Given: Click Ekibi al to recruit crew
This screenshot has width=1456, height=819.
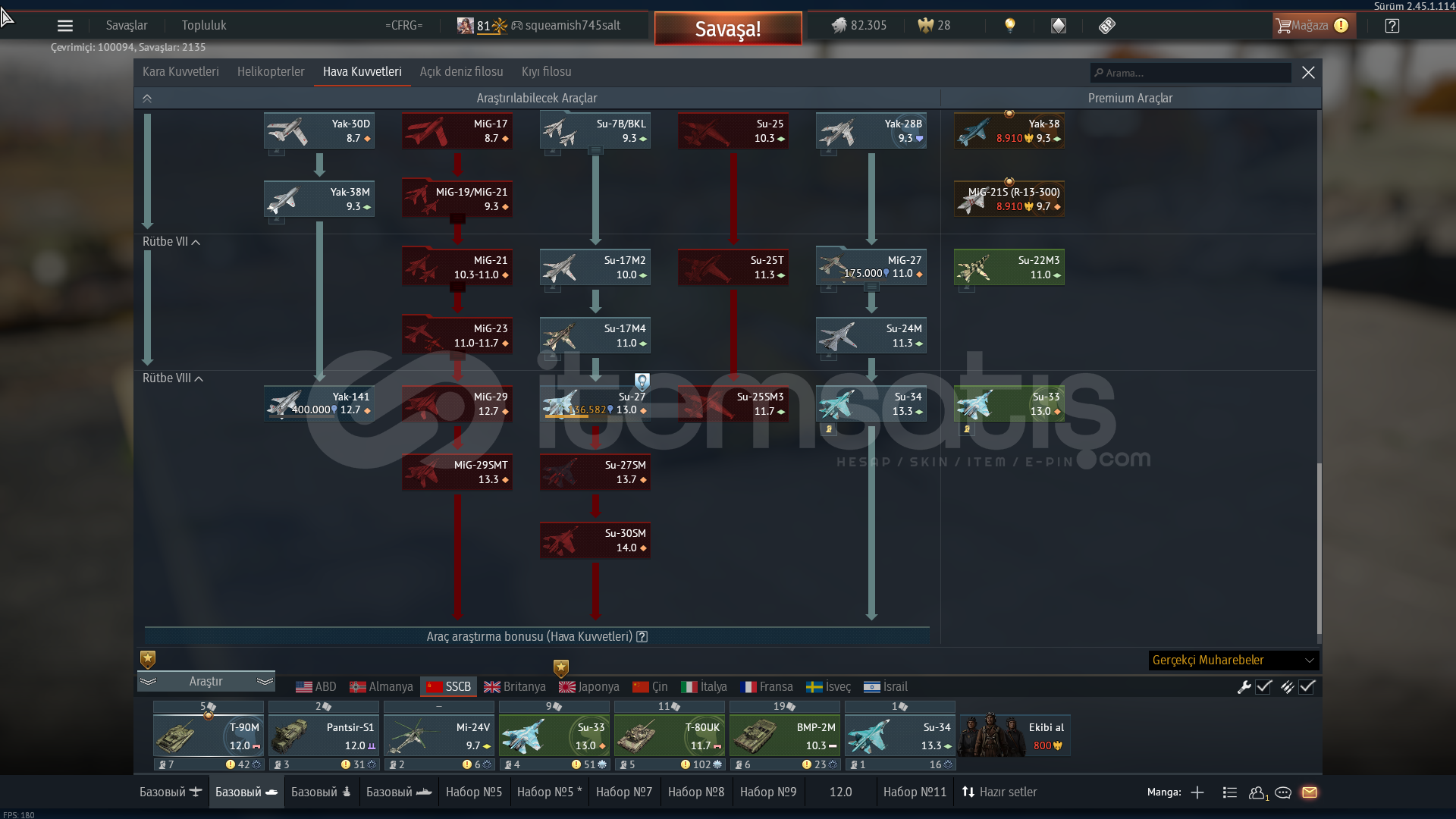Looking at the screenshot, I should 1015,735.
